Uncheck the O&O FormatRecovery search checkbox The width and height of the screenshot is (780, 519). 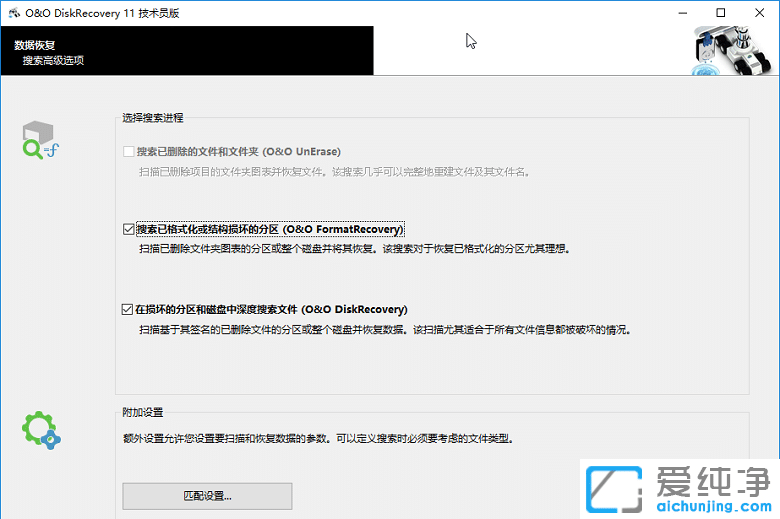[128, 229]
